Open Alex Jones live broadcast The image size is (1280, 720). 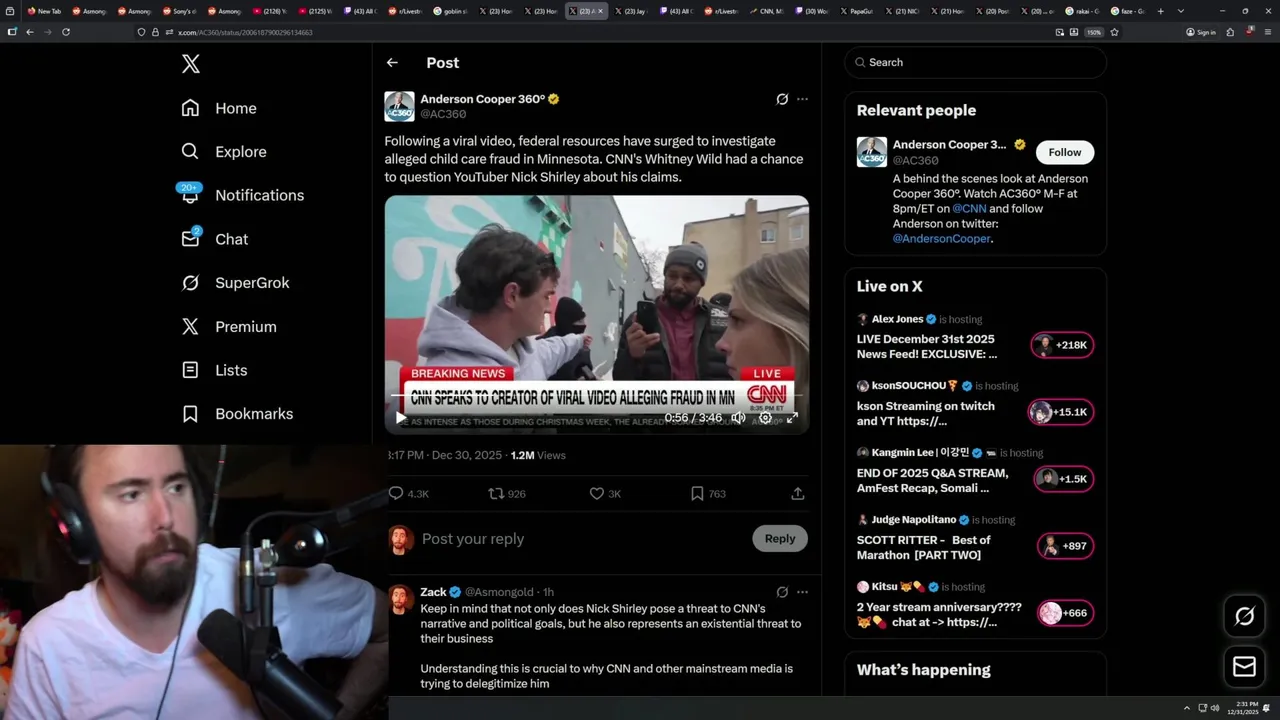[x=927, y=346]
